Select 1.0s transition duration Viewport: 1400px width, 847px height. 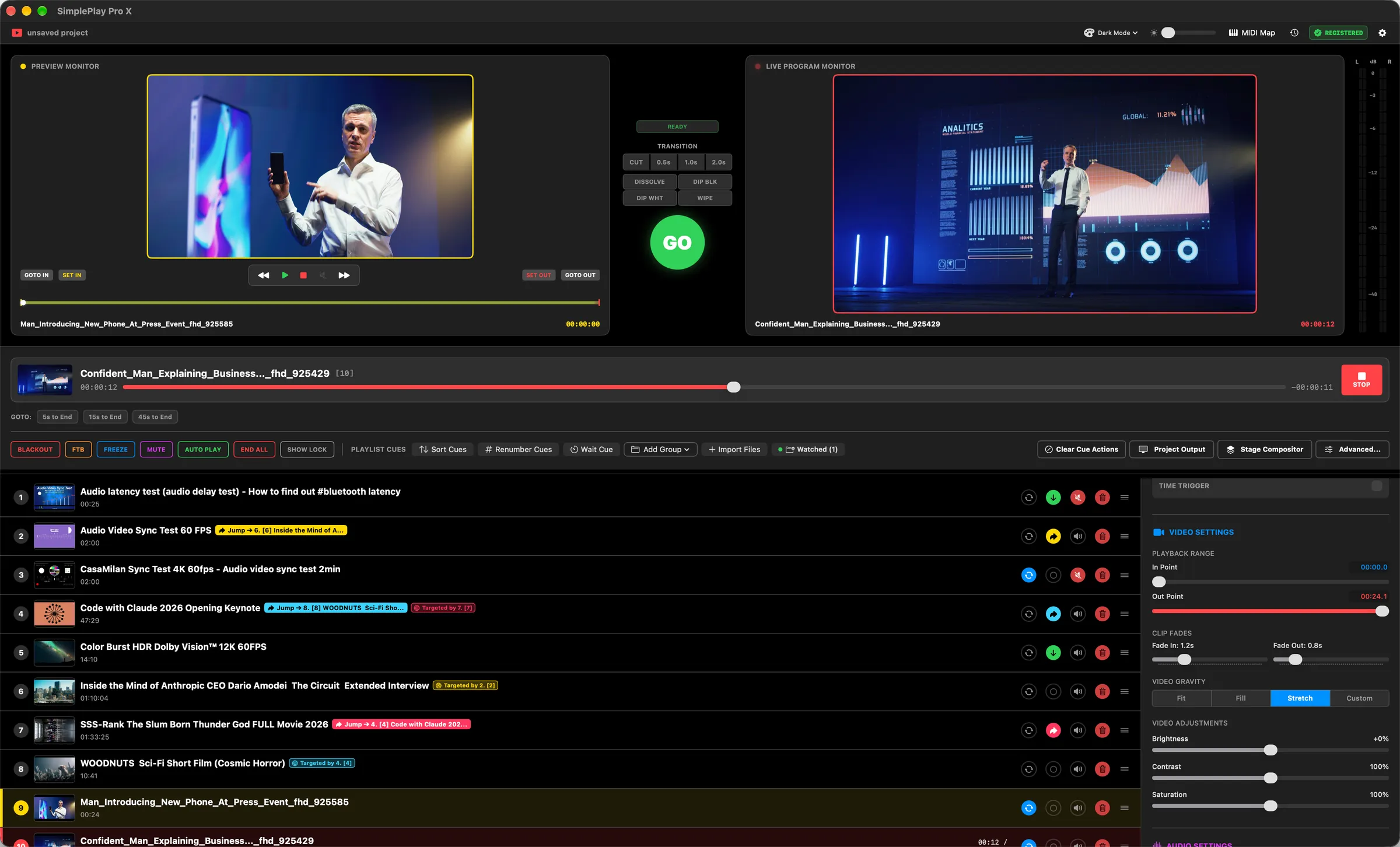[691, 162]
